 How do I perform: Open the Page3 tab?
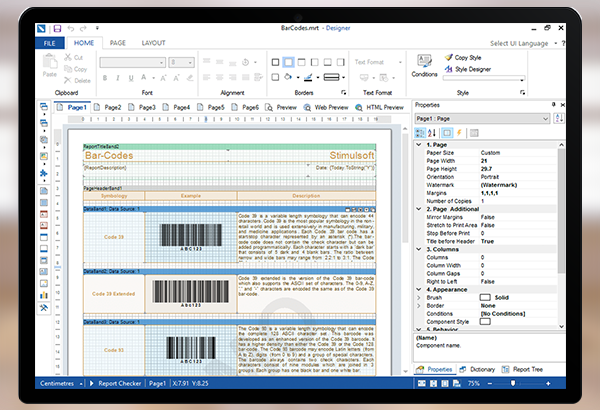(142, 108)
